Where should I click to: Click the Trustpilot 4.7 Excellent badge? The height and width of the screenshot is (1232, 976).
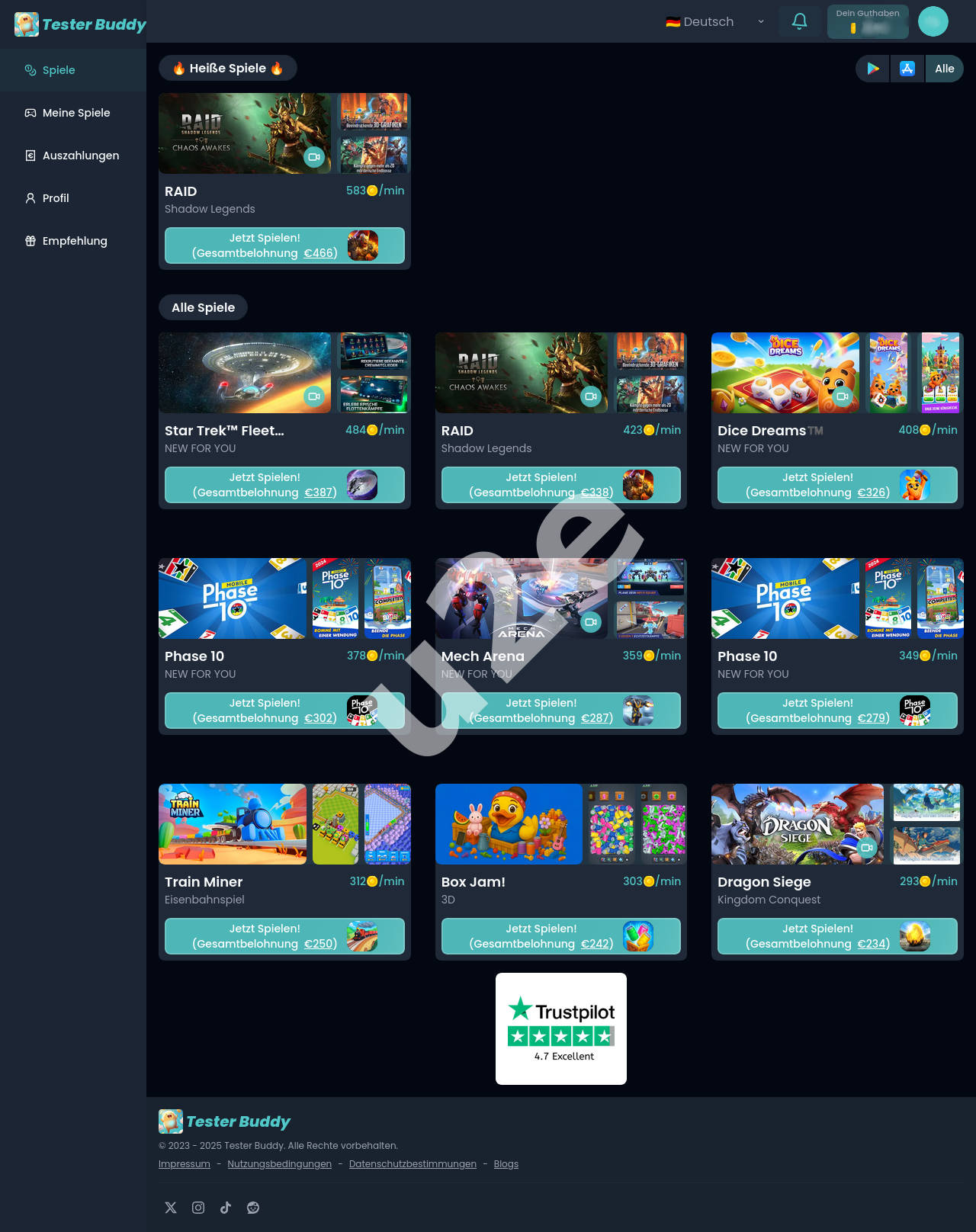(x=561, y=1028)
